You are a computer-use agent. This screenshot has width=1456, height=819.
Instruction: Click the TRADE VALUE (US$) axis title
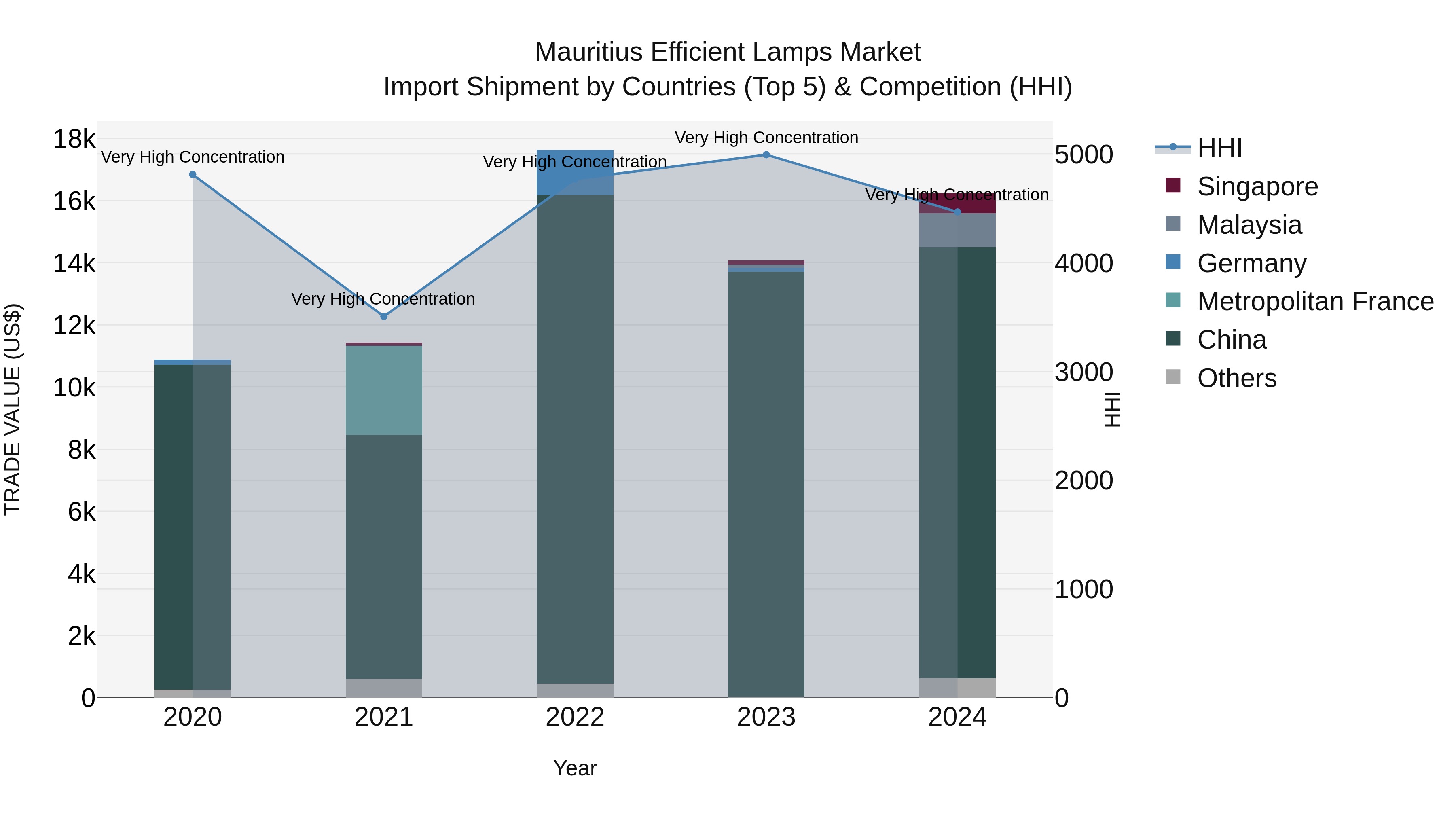13,409
